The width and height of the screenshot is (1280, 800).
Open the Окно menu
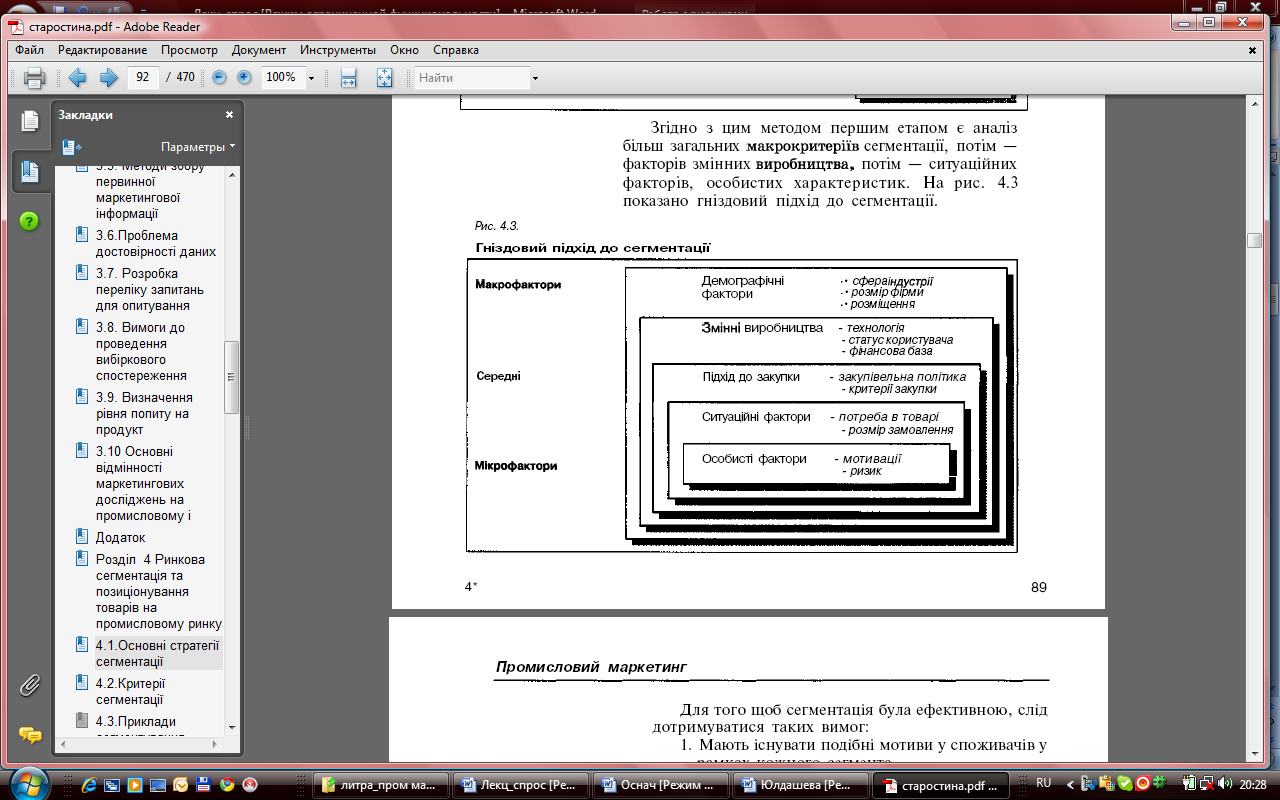tap(405, 49)
